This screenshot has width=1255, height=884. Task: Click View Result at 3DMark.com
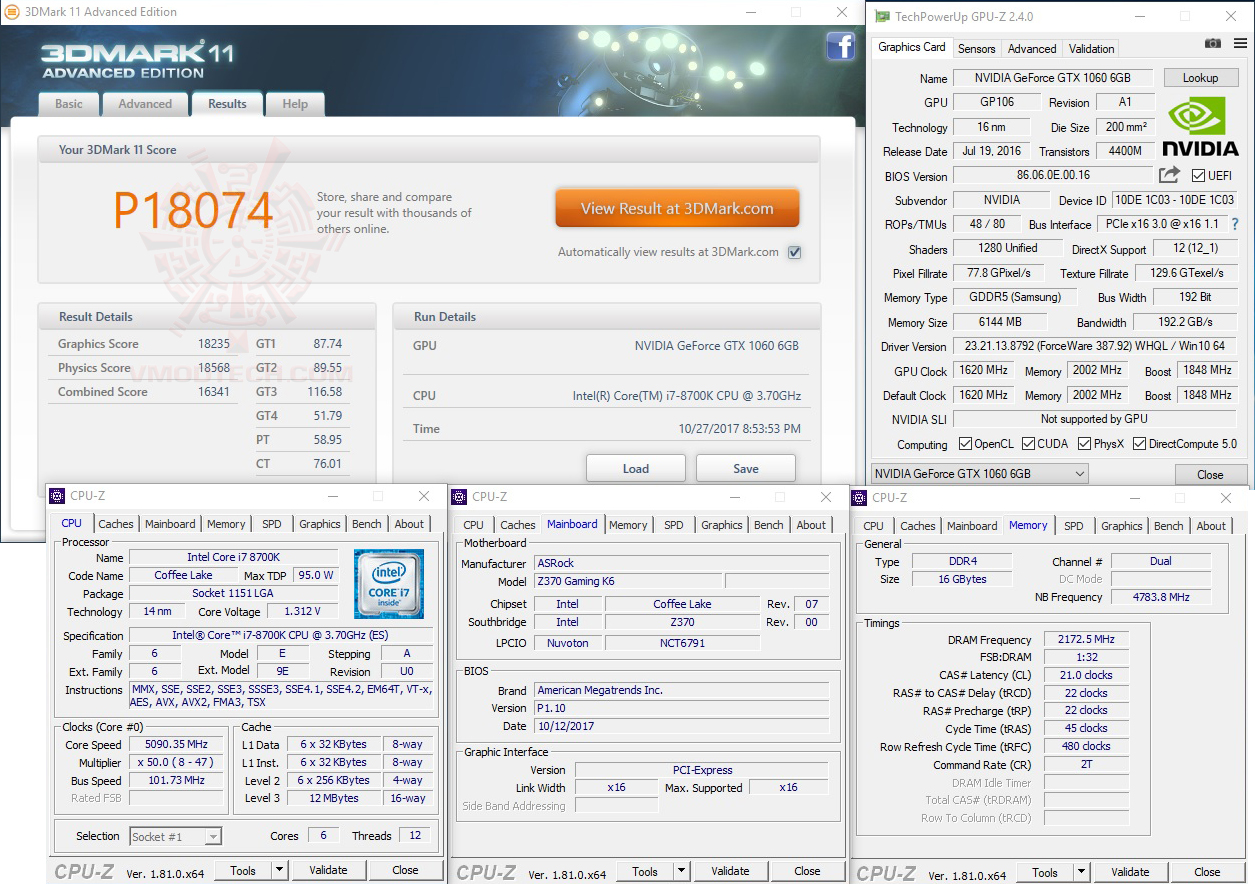[x=677, y=208]
